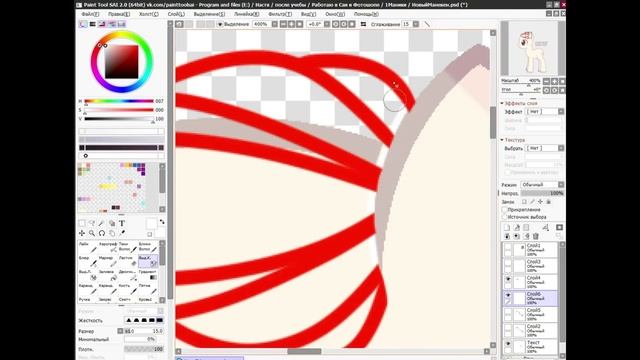This screenshot has width=640, height=360.
Task: Pick the Блюр brush preset
Action: point(88,261)
